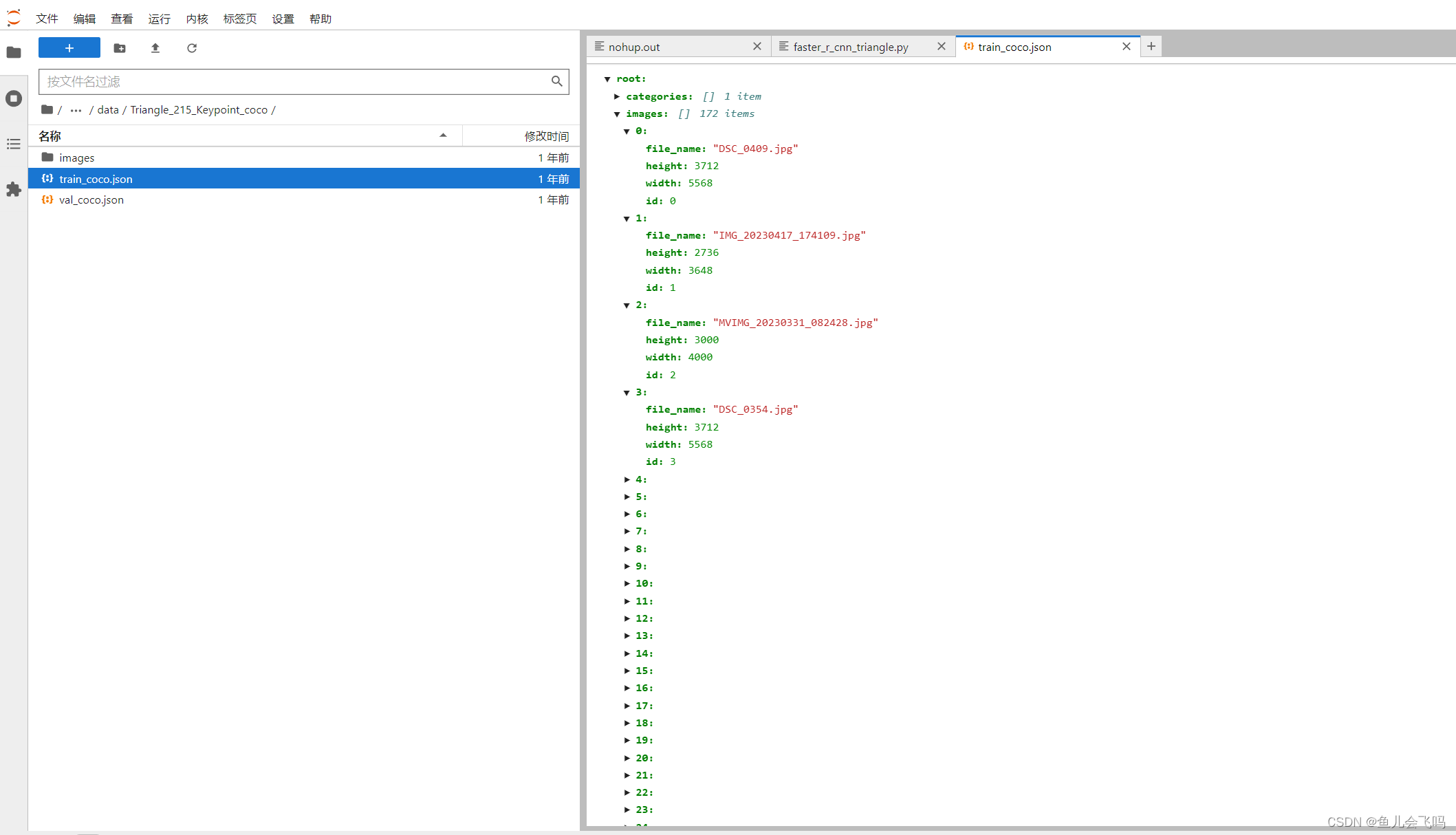Open the extension manager puzzle icon
1456x835 pixels.
tap(14, 189)
